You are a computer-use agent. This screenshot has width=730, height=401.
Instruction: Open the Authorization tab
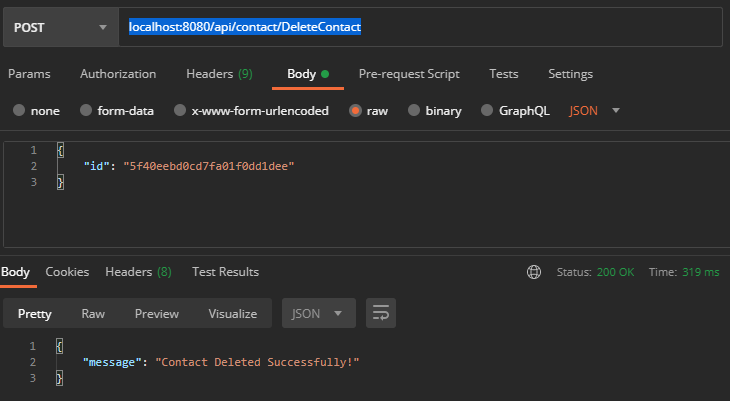pyautogui.click(x=118, y=74)
